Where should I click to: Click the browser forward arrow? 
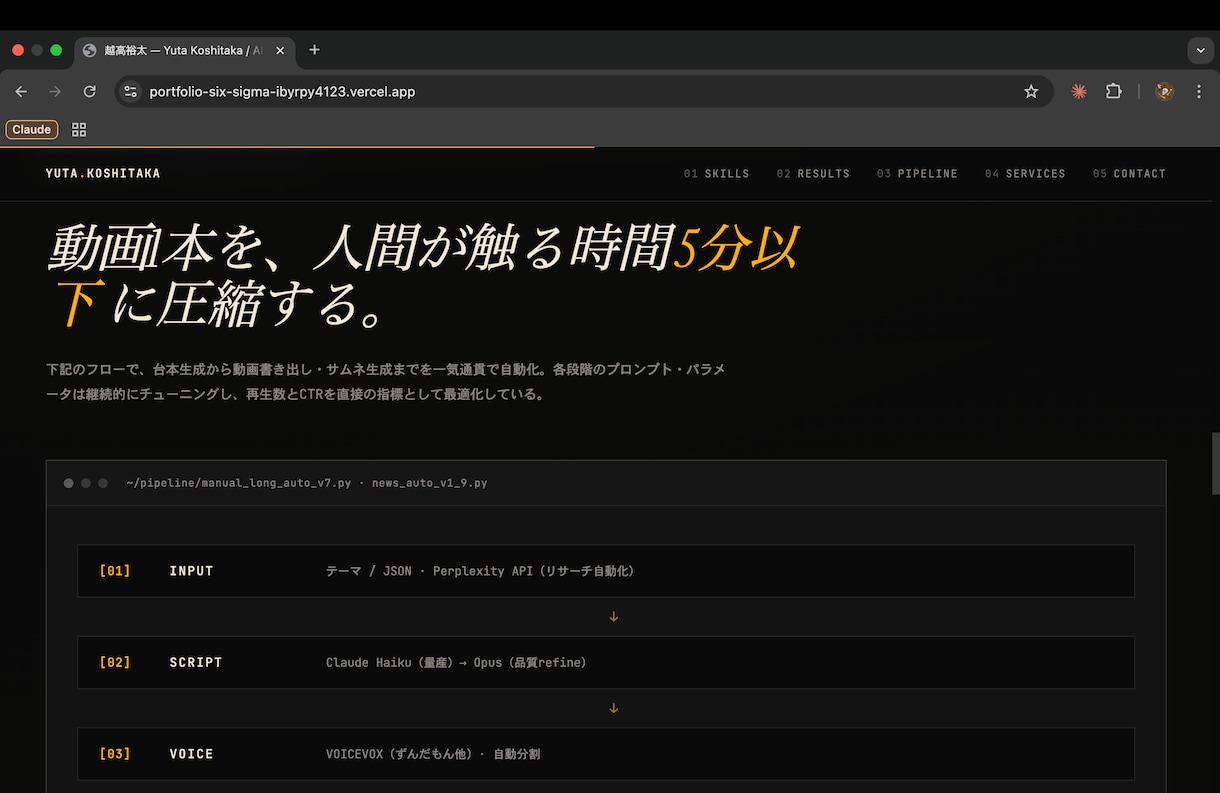tap(55, 91)
